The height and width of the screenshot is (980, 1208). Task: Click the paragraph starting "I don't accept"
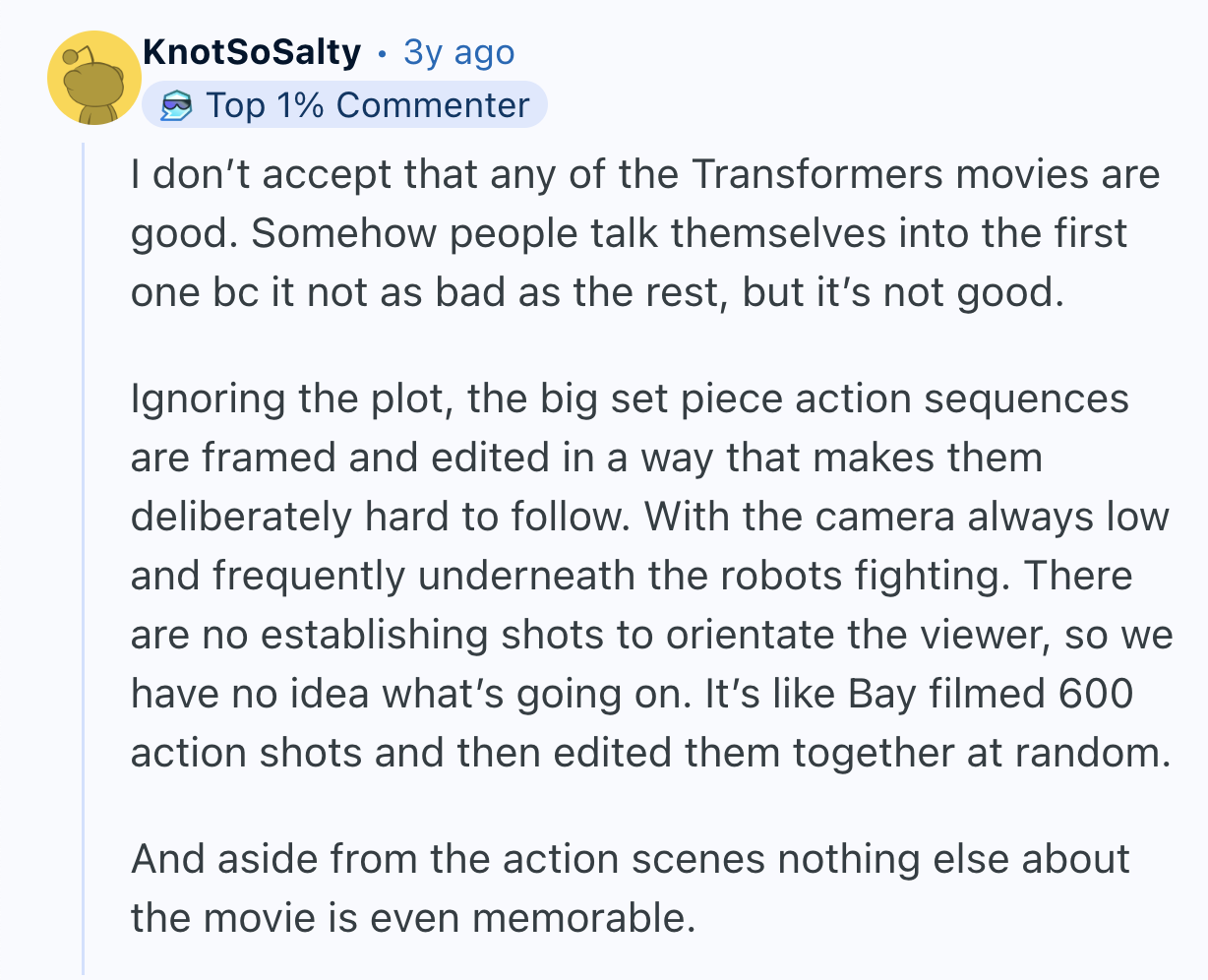coord(645,234)
